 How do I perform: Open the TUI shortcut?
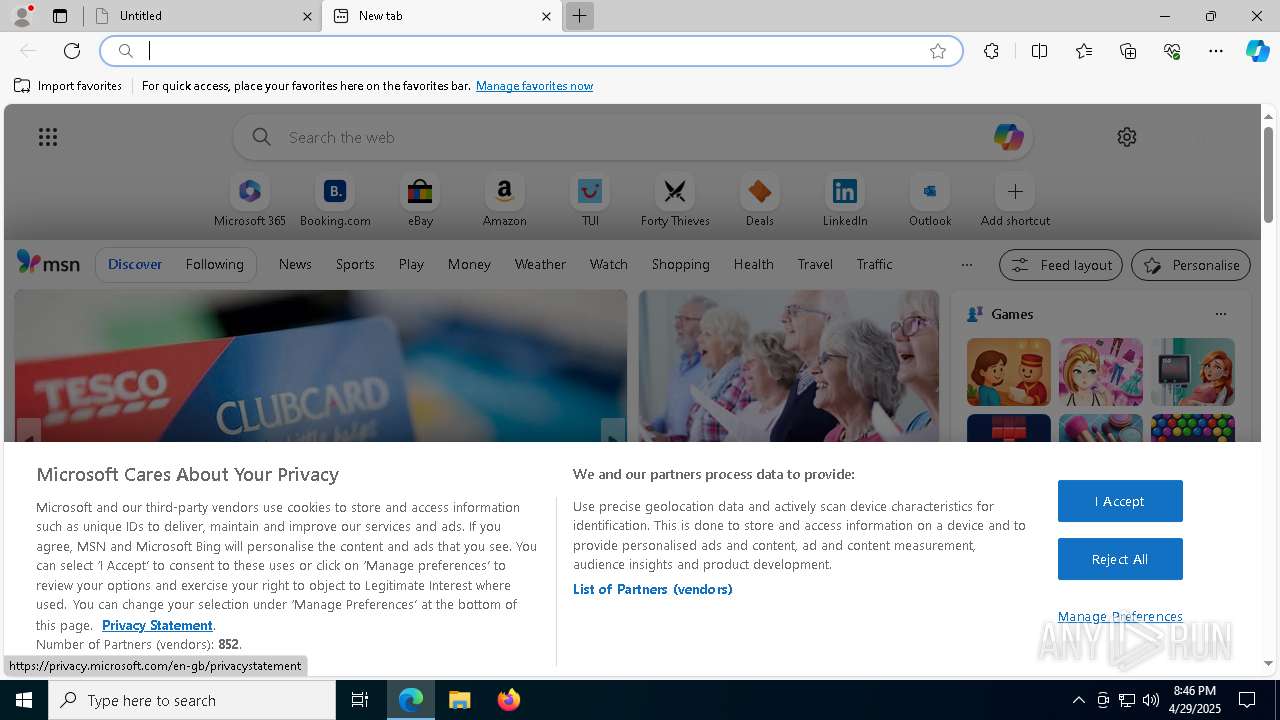tap(590, 201)
